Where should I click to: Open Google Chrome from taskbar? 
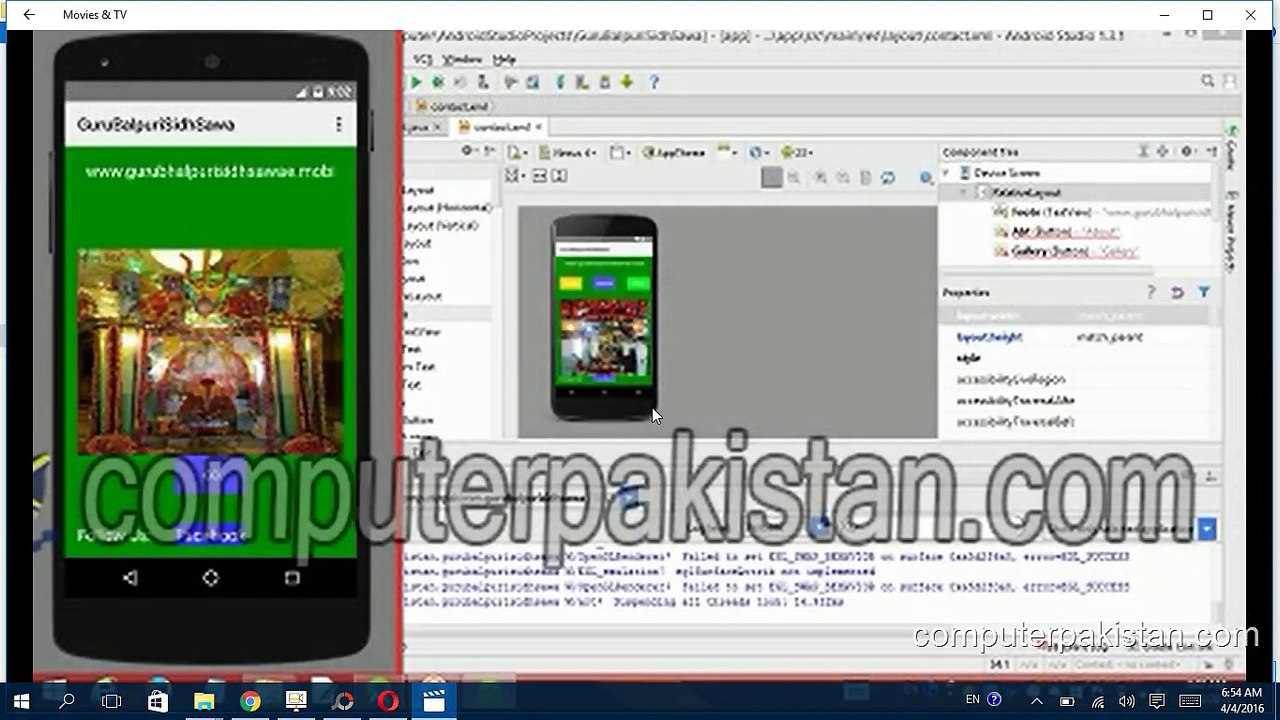tap(250, 700)
